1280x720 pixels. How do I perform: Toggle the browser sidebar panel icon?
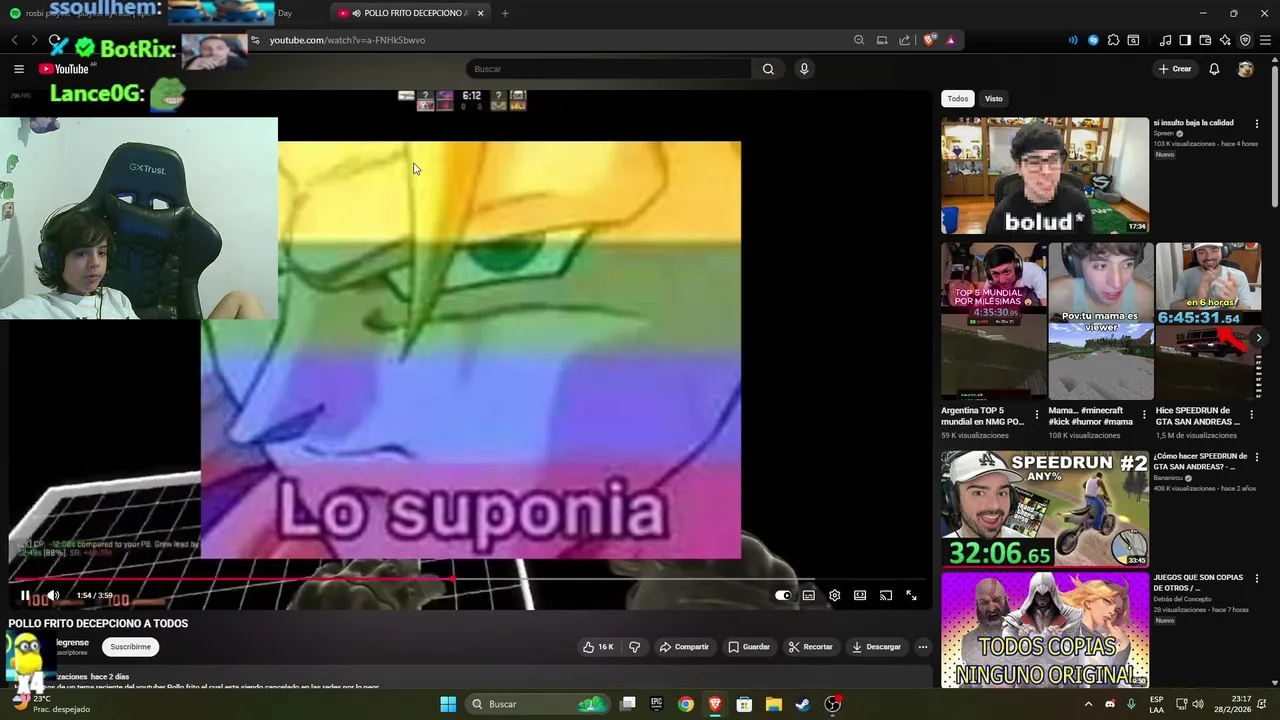pyautogui.click(x=1185, y=40)
